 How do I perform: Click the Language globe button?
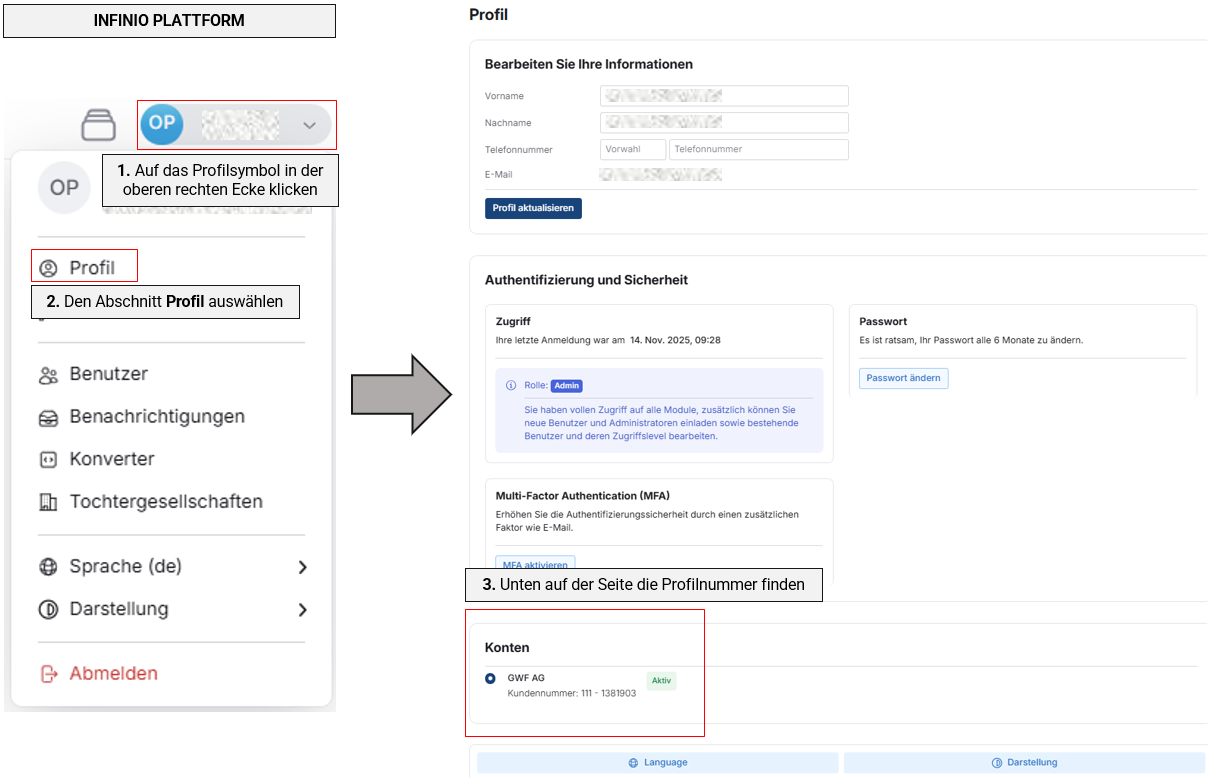(x=658, y=762)
